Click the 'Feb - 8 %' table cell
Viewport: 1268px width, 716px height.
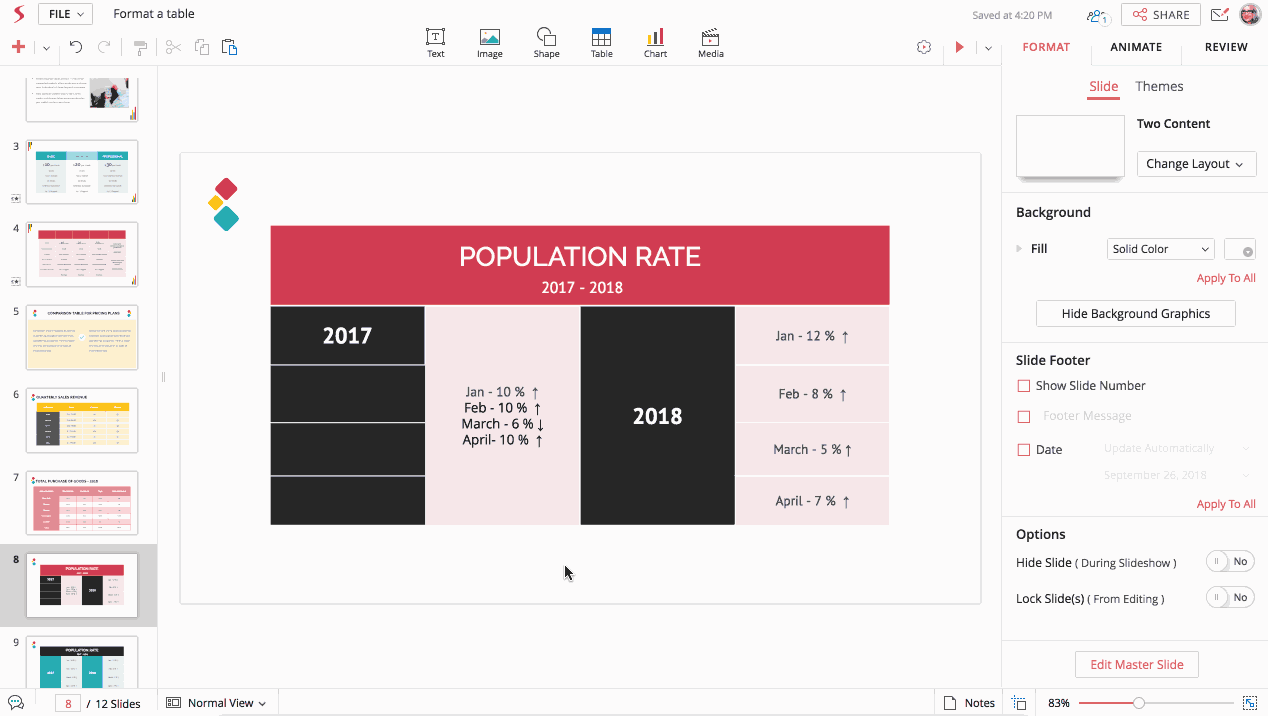812,394
